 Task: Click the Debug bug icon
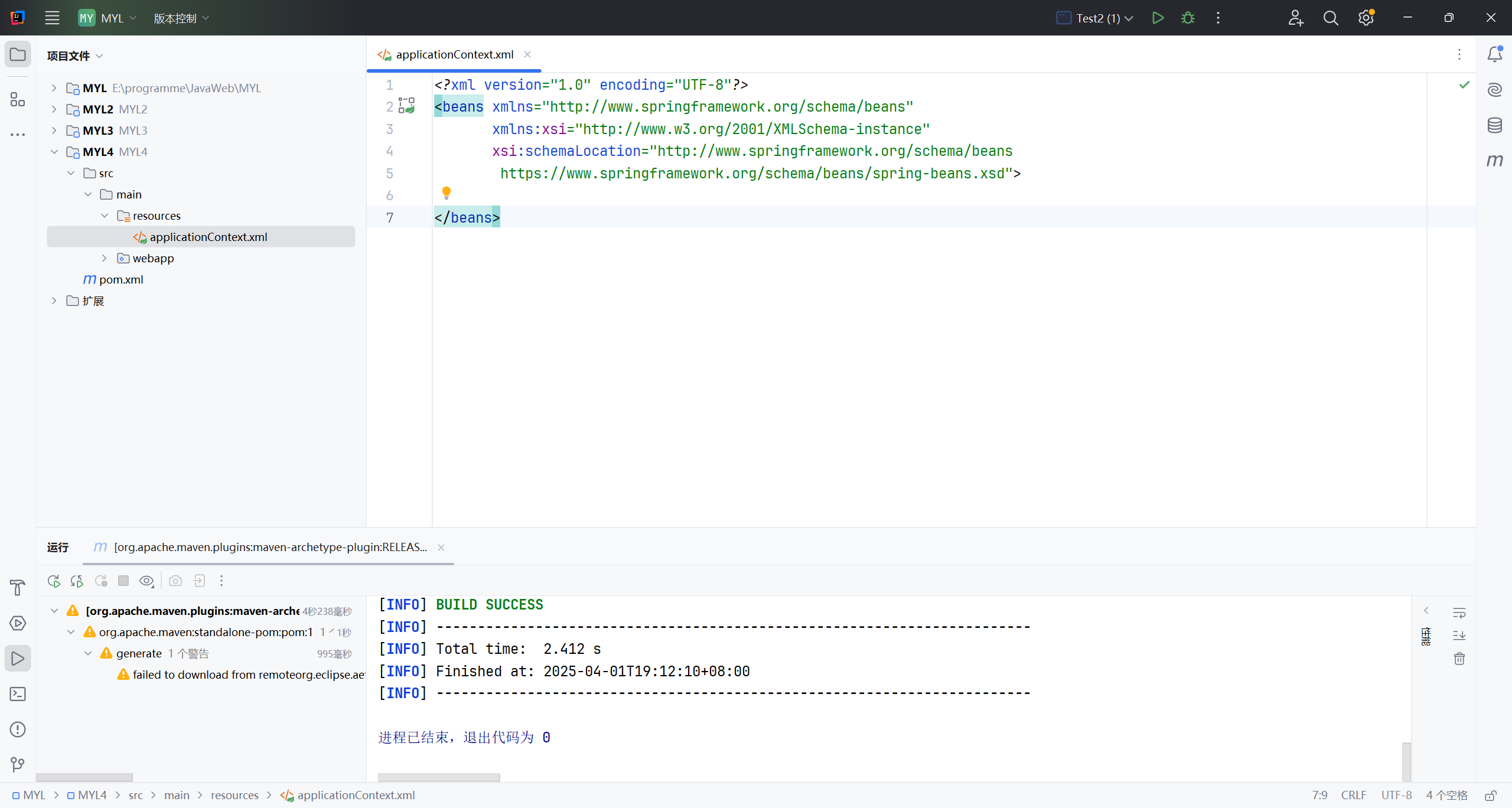click(1188, 18)
